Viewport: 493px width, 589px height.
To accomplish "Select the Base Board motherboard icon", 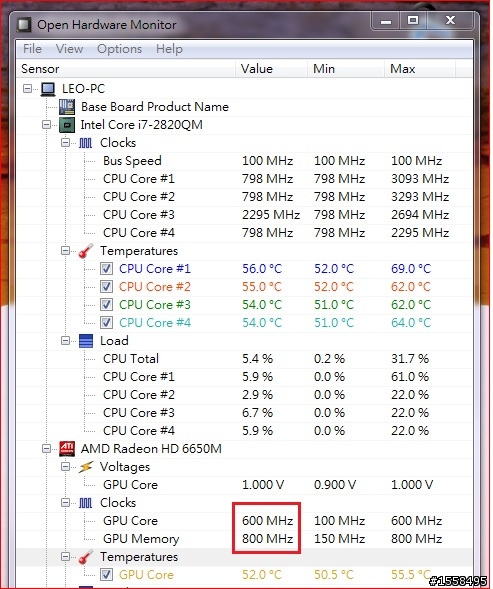I will [x=67, y=107].
